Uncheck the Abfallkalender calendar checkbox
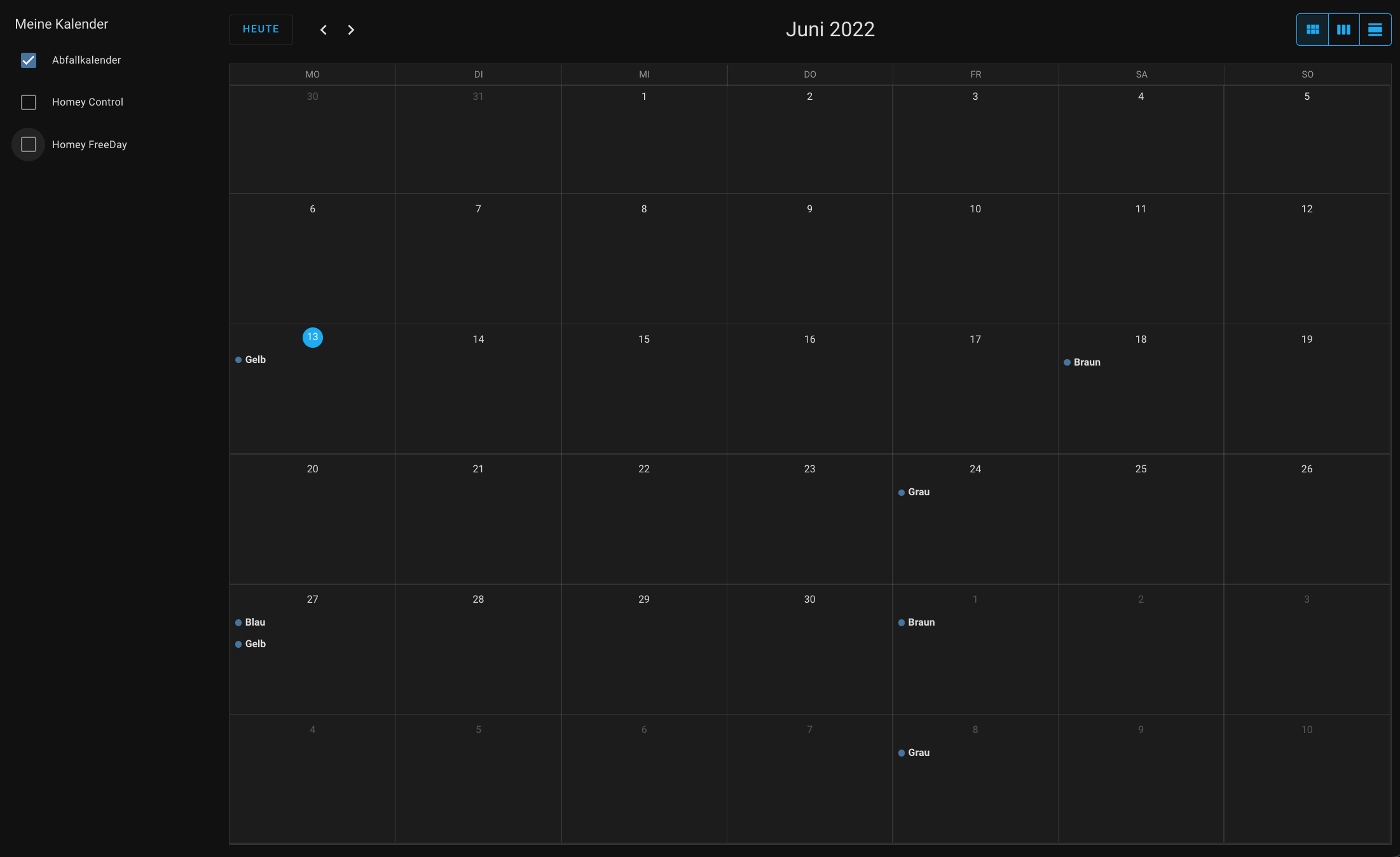 pyautogui.click(x=29, y=60)
